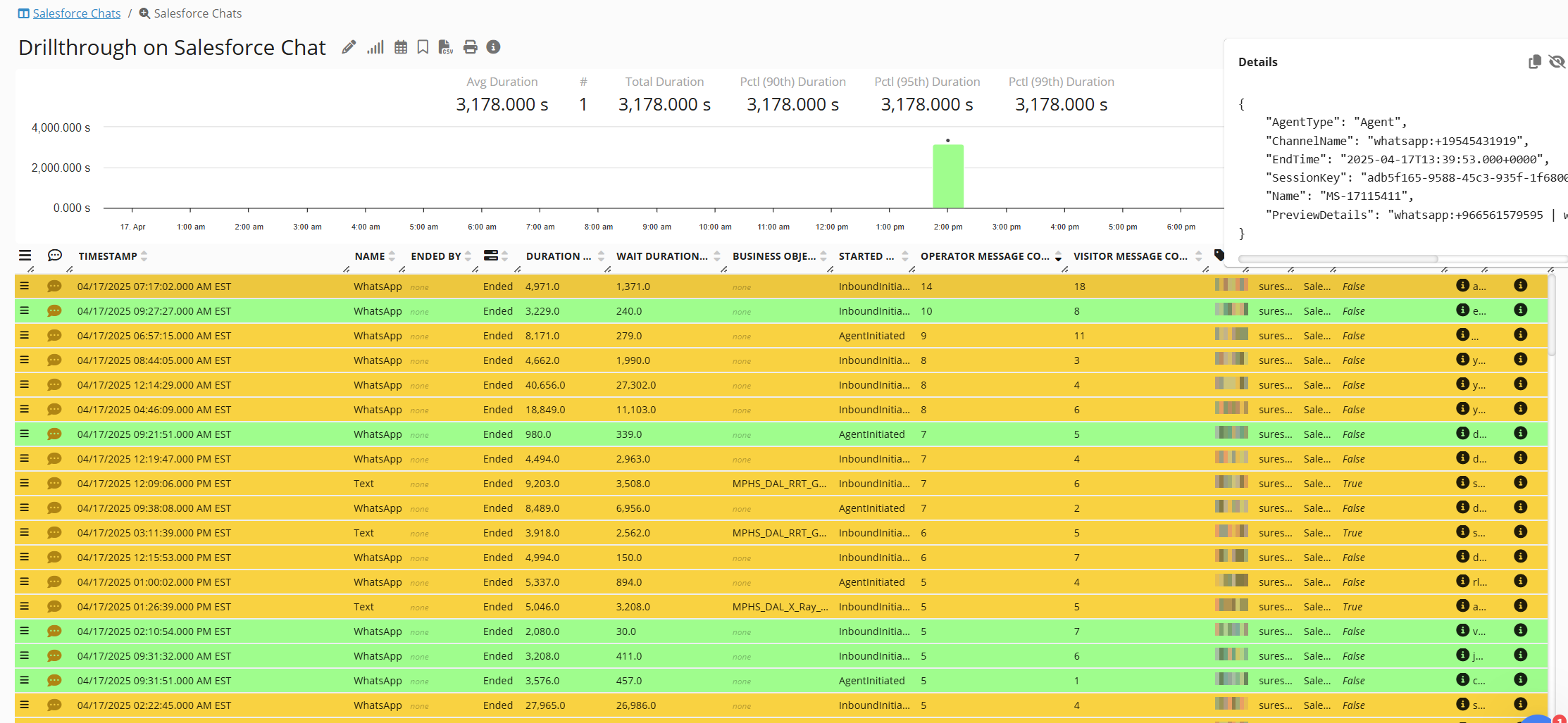Click the tag icon column header
This screenshot has height=723, width=1568.
[1219, 256]
